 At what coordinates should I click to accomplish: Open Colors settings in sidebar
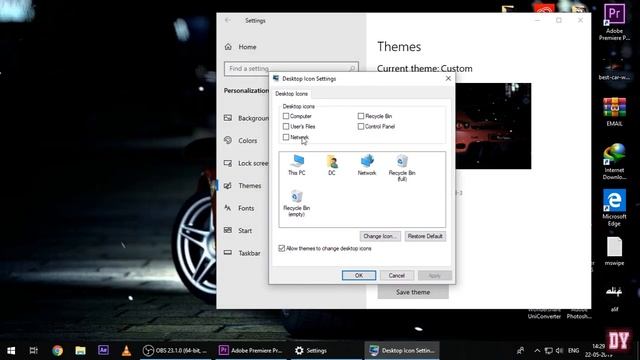[x=241, y=140]
